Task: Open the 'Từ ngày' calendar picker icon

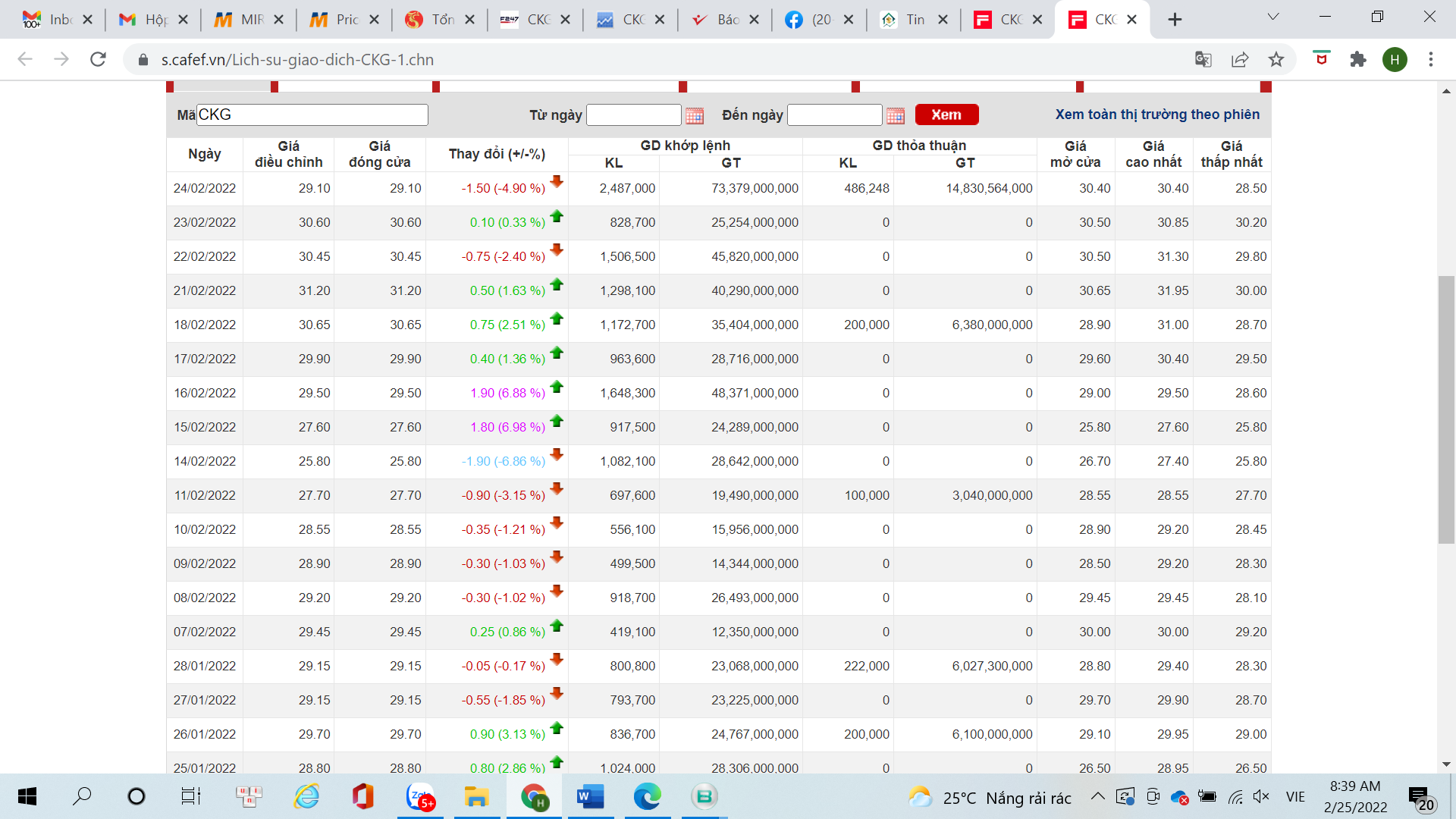Action: pyautogui.click(x=694, y=115)
